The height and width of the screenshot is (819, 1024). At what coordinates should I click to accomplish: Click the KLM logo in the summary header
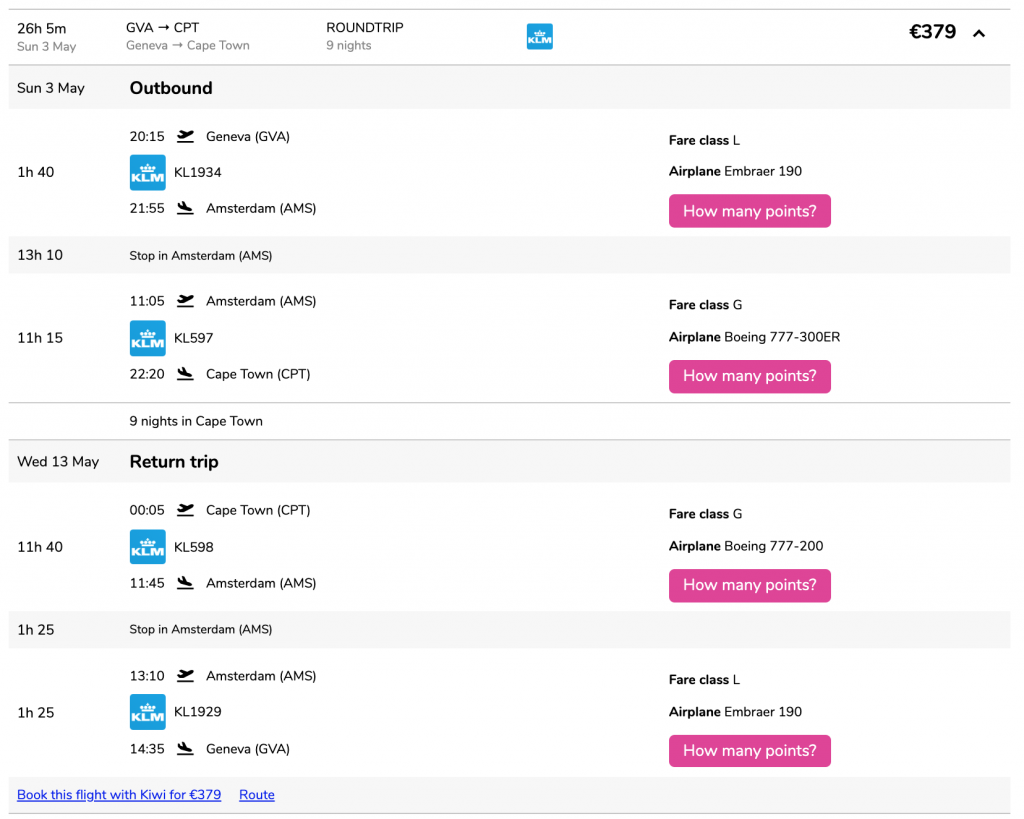pos(539,36)
